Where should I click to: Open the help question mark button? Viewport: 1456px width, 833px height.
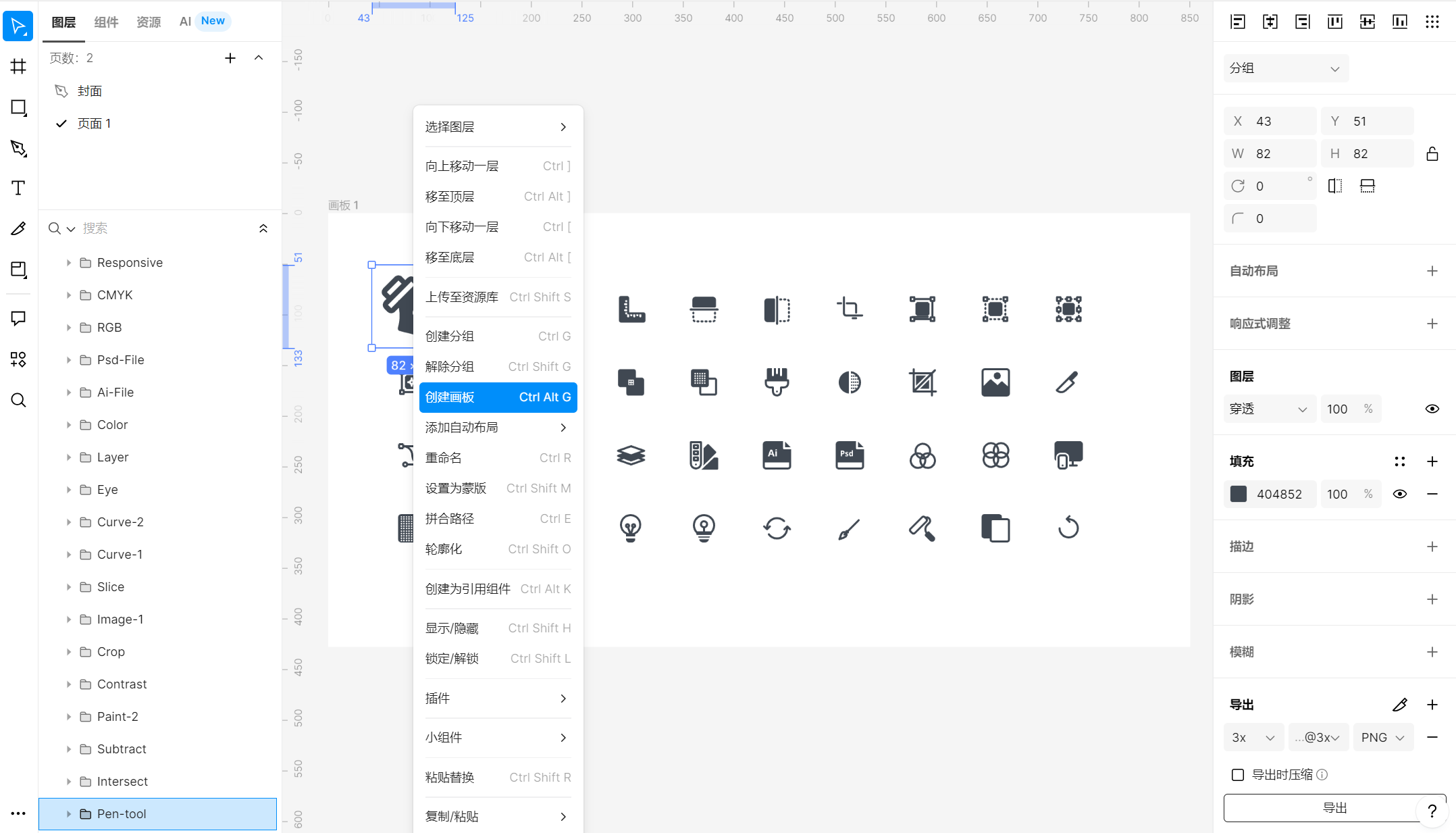pos(1432,811)
